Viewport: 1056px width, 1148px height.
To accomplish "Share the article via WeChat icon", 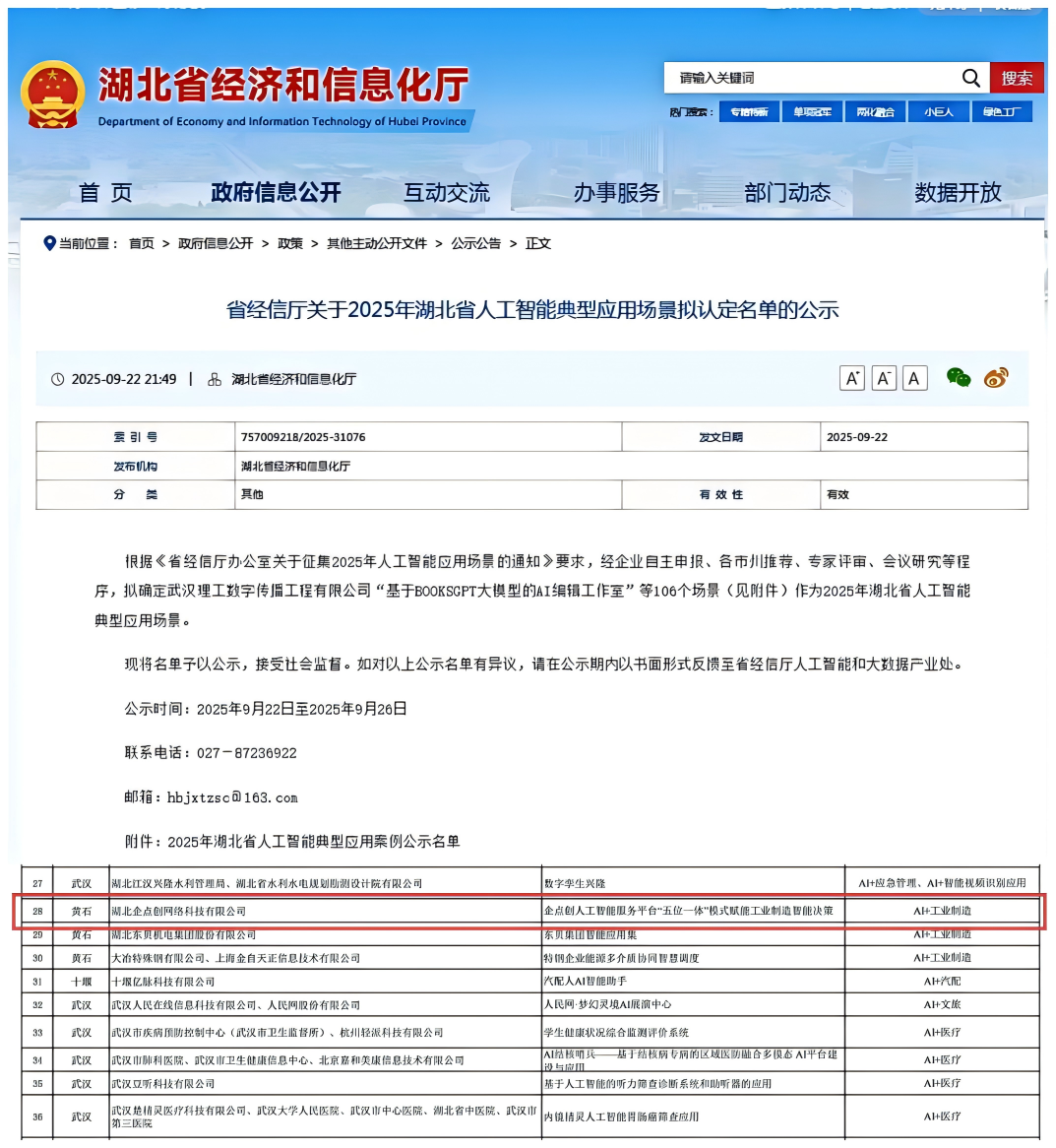I will 958,378.
